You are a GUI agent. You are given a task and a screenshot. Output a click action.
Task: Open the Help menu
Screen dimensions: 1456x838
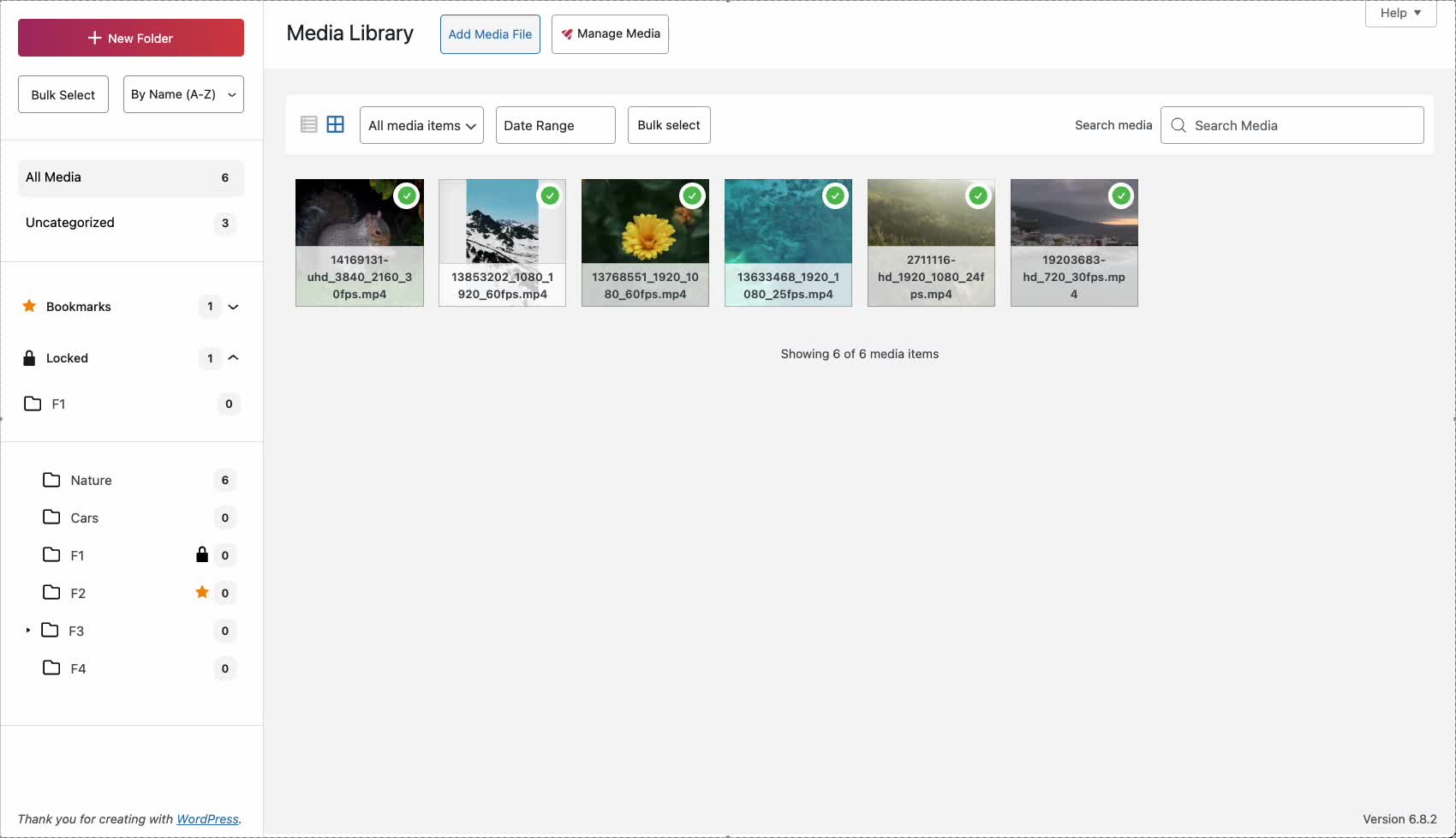[x=1399, y=13]
